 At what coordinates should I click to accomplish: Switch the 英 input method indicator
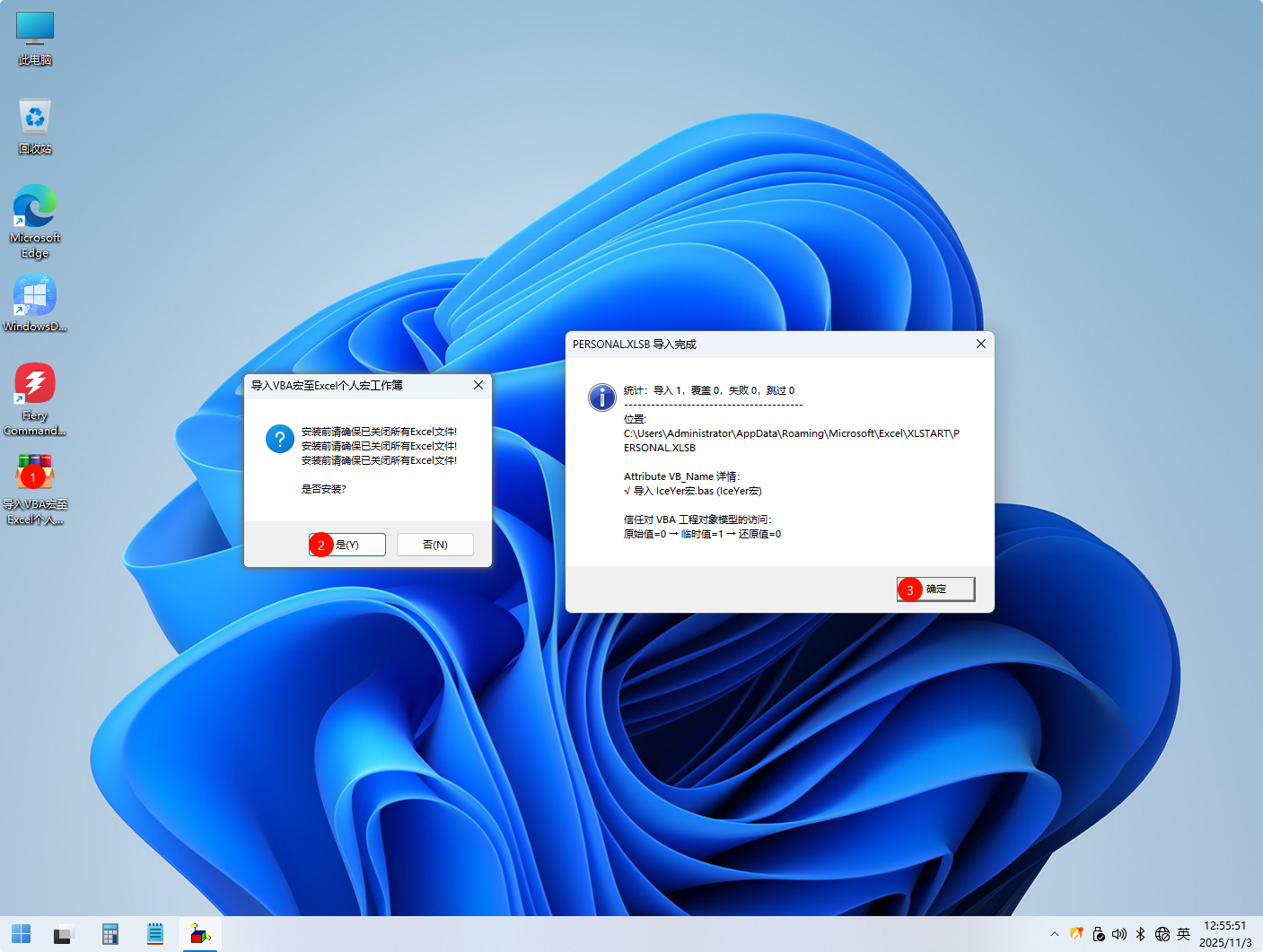pyautogui.click(x=1184, y=934)
